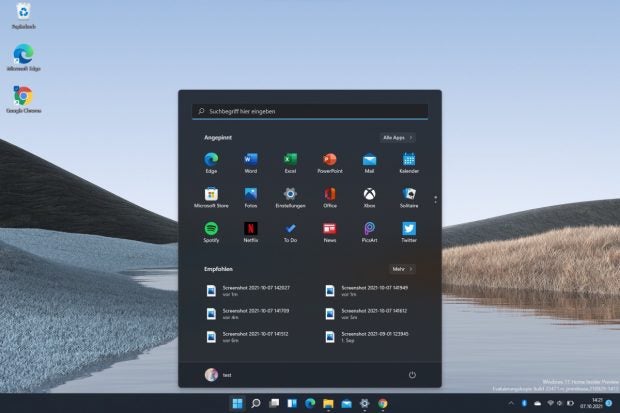Open the Mail app tile in Start menu
Image resolution: width=620 pixels, height=413 pixels.
[x=369, y=163]
